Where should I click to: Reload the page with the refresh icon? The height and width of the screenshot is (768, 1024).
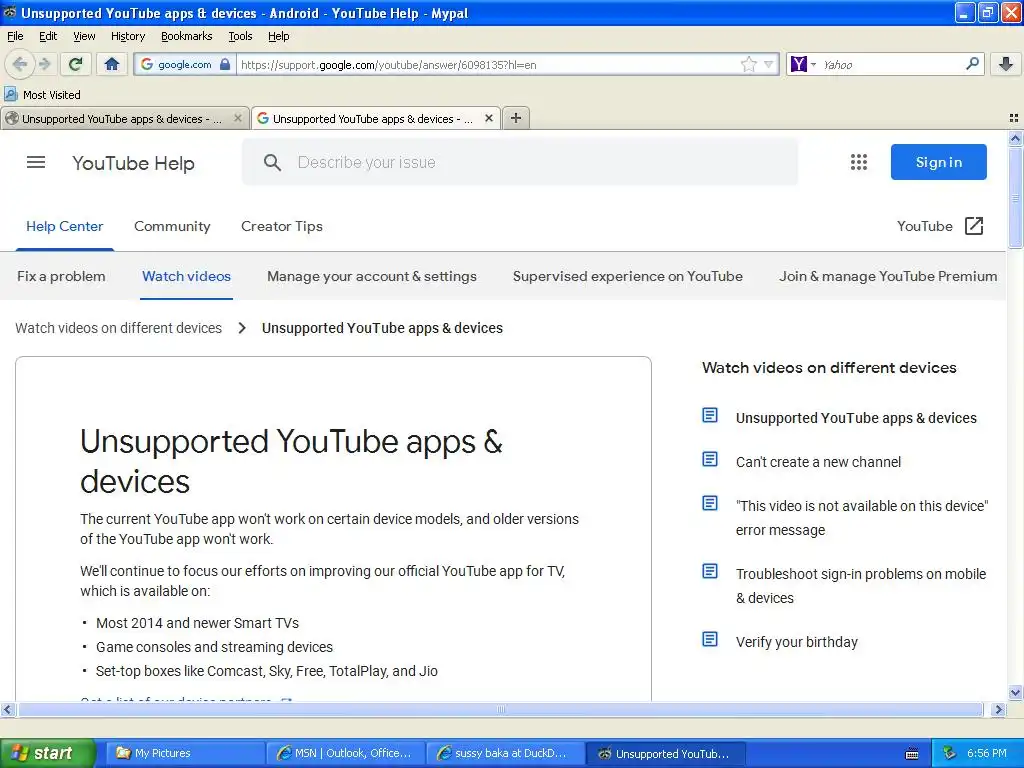click(x=75, y=64)
